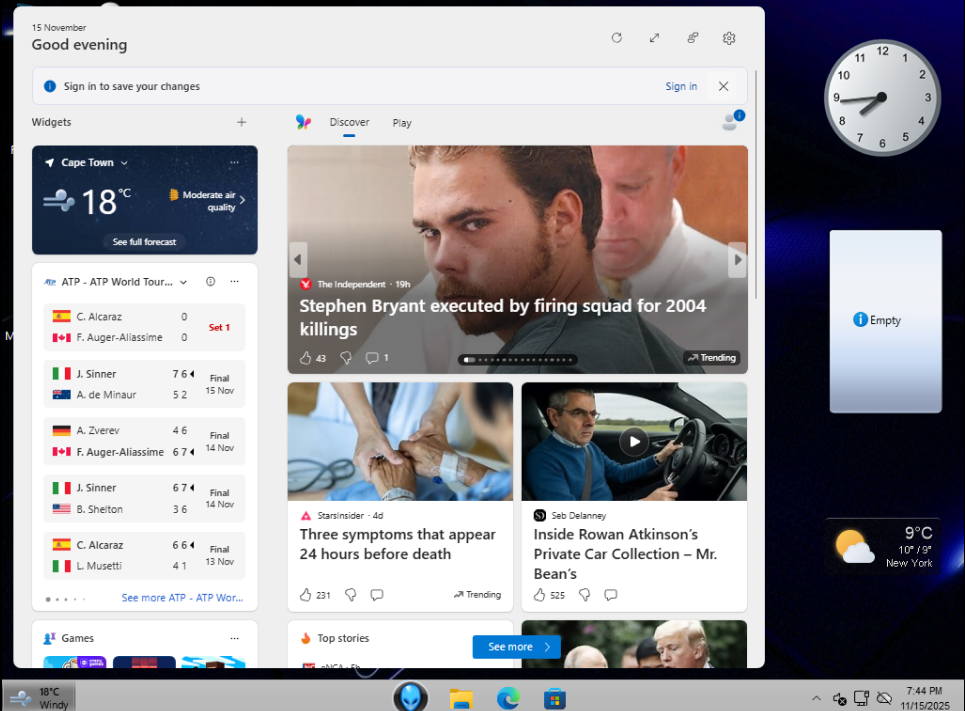Click See full forecast button
The image size is (965, 711).
pos(144,242)
